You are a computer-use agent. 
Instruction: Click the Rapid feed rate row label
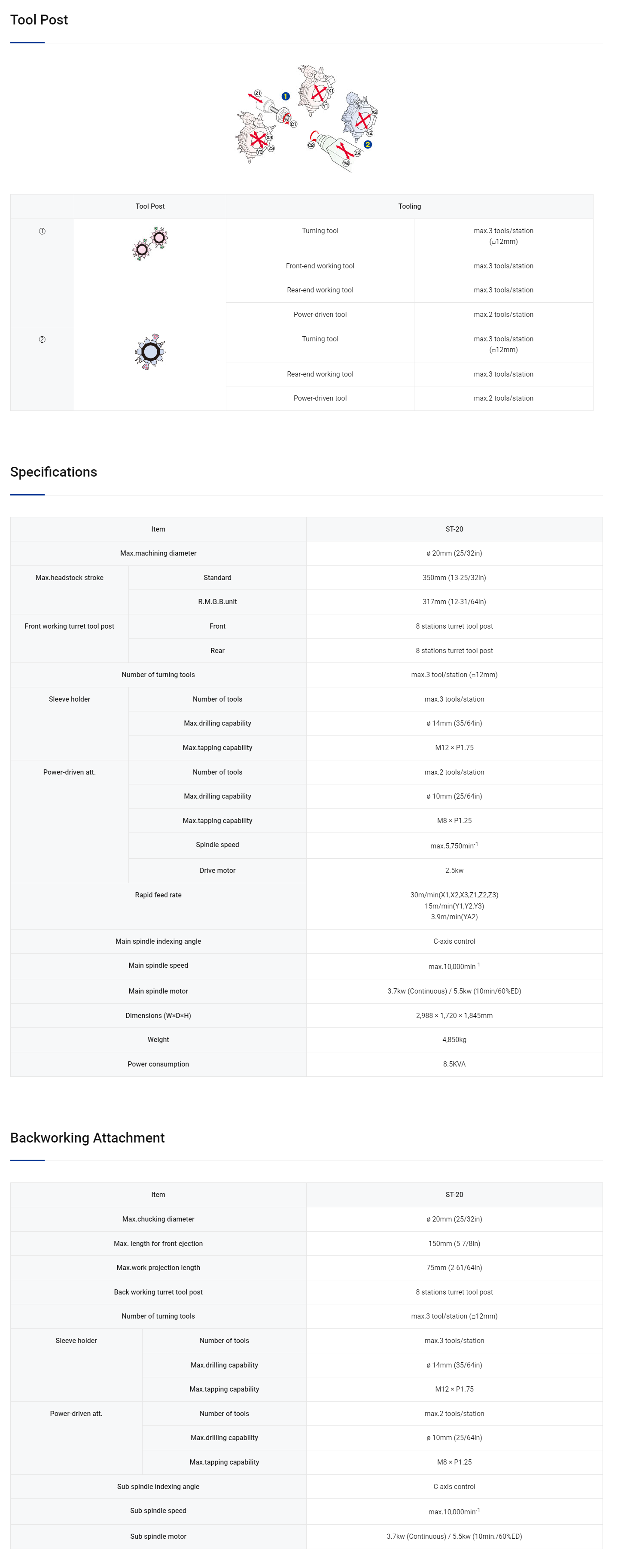(158, 895)
